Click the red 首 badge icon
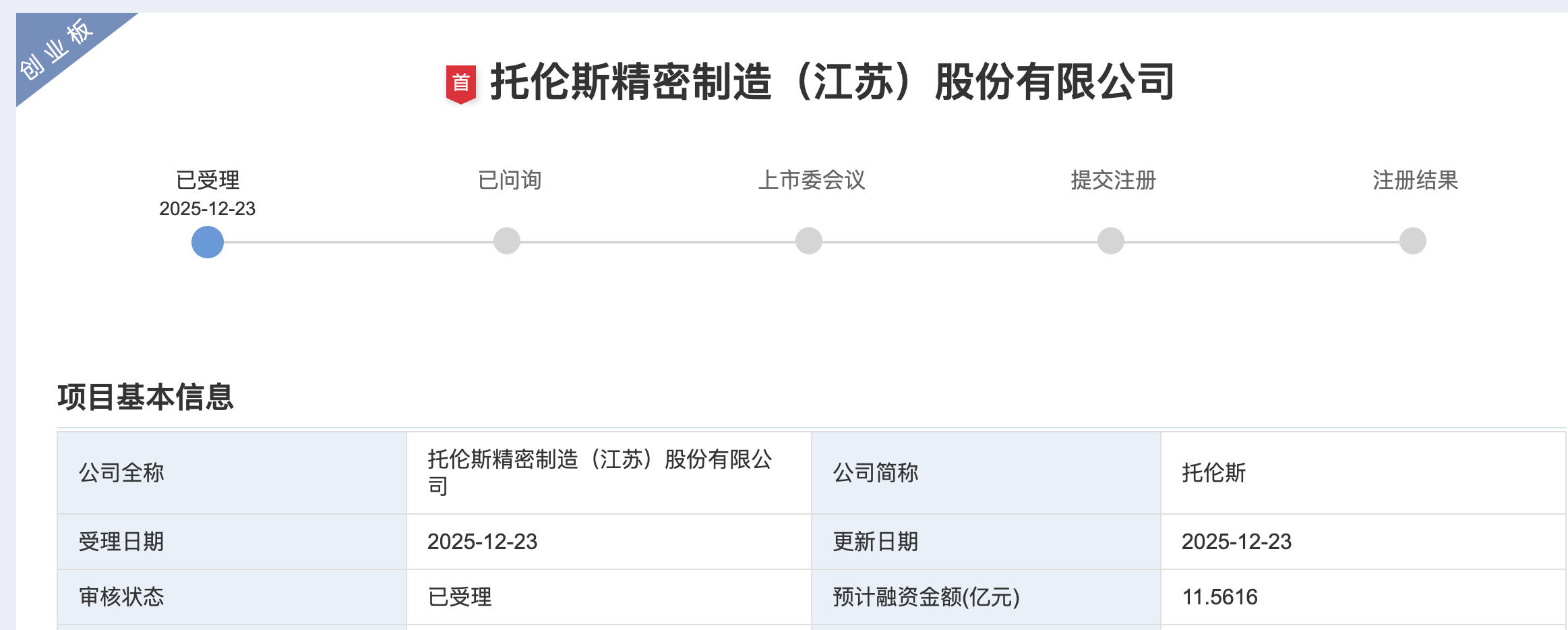The height and width of the screenshot is (630, 1568). click(461, 84)
